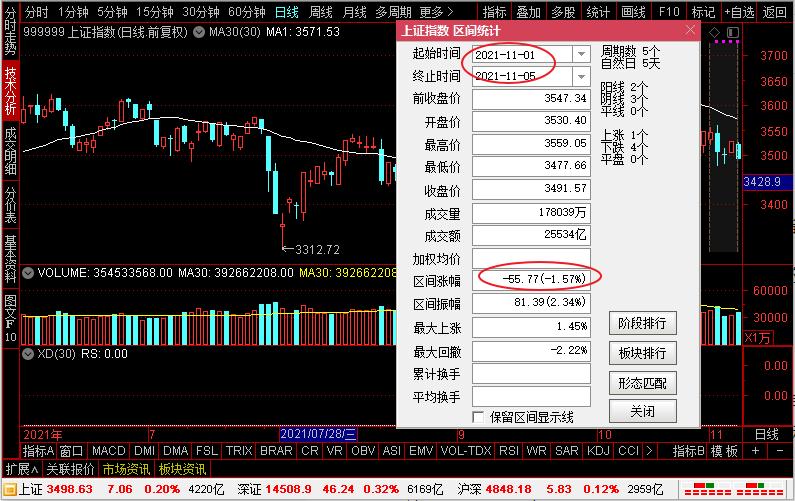Expand the 更多 periods menu
Viewport: 795px width, 501px height.
[x=436, y=11]
